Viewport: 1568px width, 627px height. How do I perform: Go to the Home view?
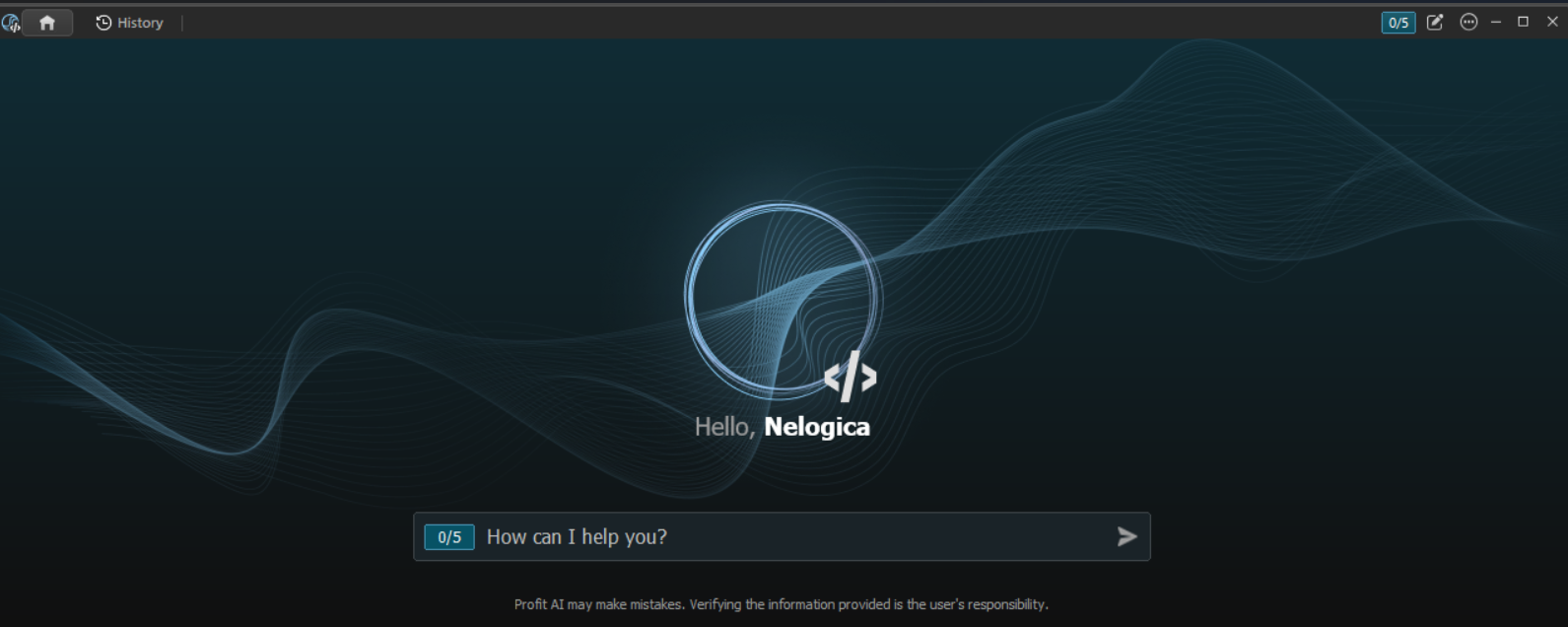click(x=47, y=23)
